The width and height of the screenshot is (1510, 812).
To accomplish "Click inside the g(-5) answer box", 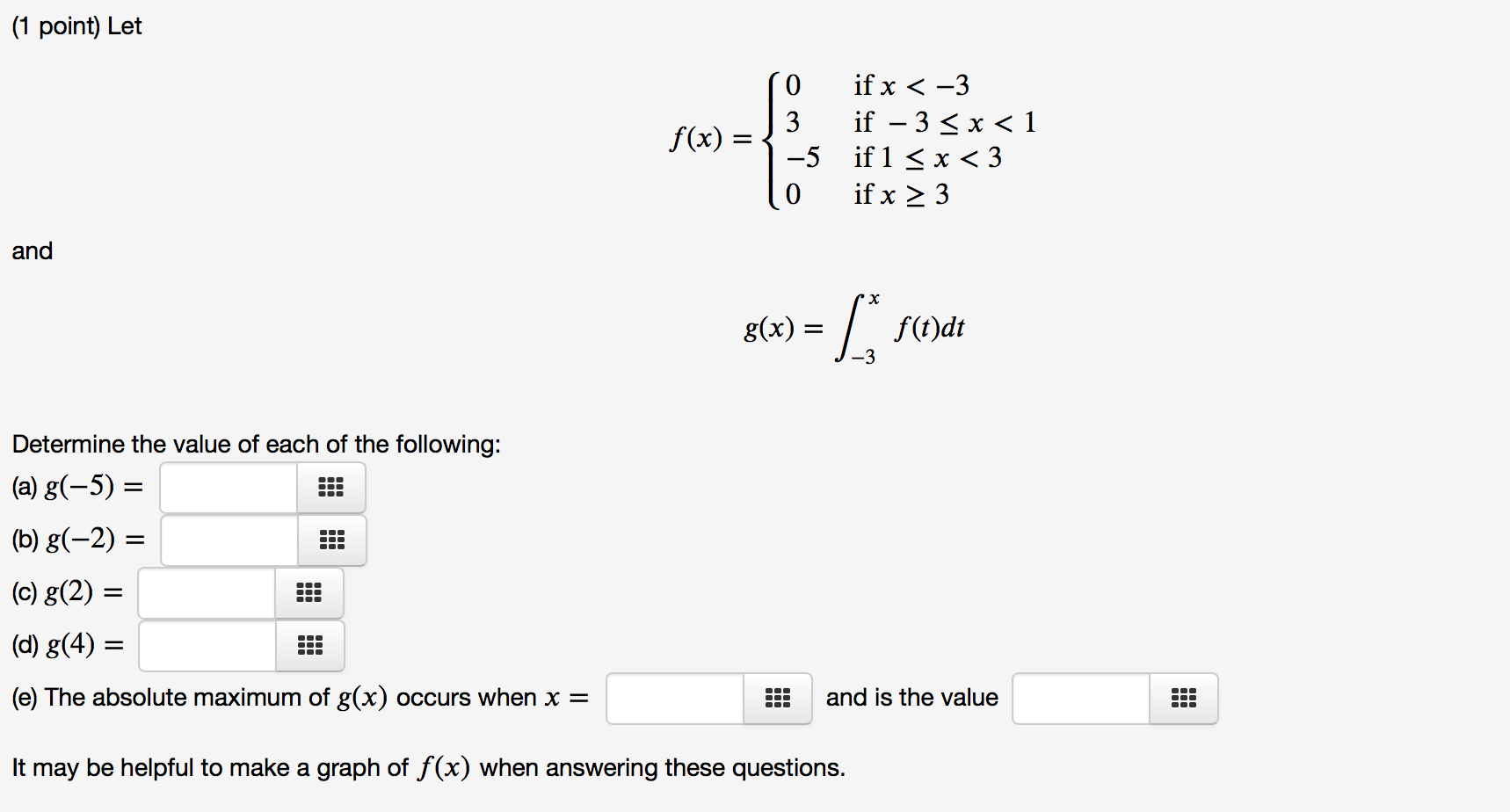I will tap(227, 488).
